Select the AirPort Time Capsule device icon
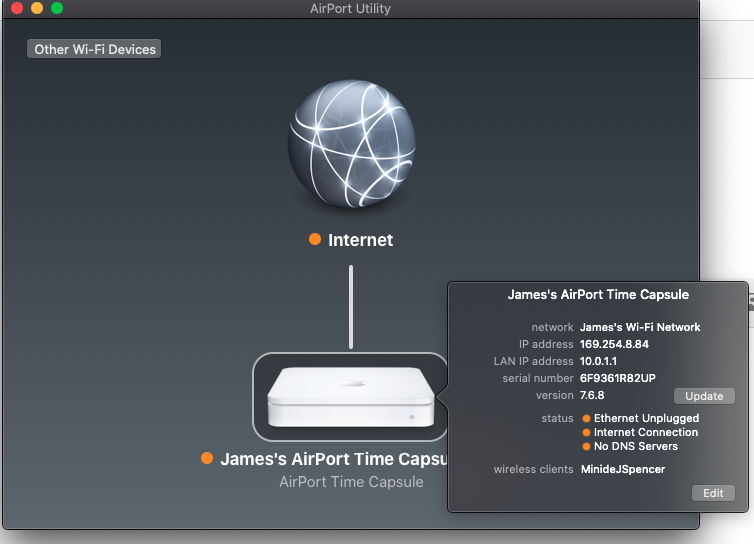 point(351,397)
